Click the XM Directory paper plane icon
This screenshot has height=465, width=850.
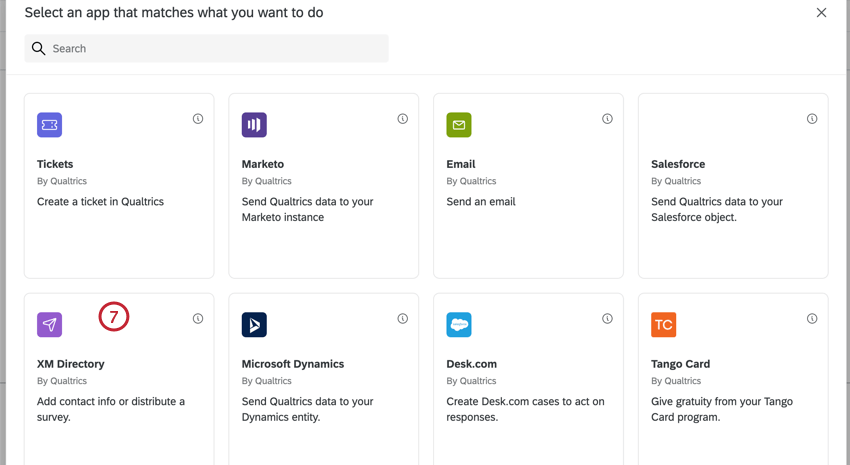(x=49, y=325)
